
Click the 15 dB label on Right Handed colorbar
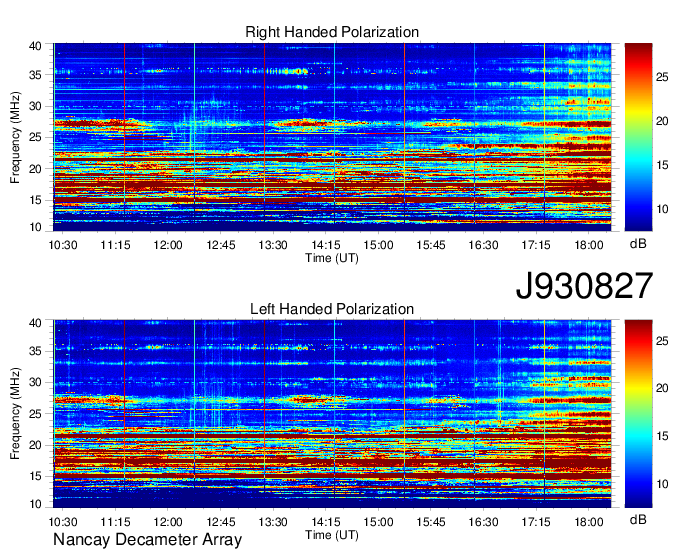(662, 165)
